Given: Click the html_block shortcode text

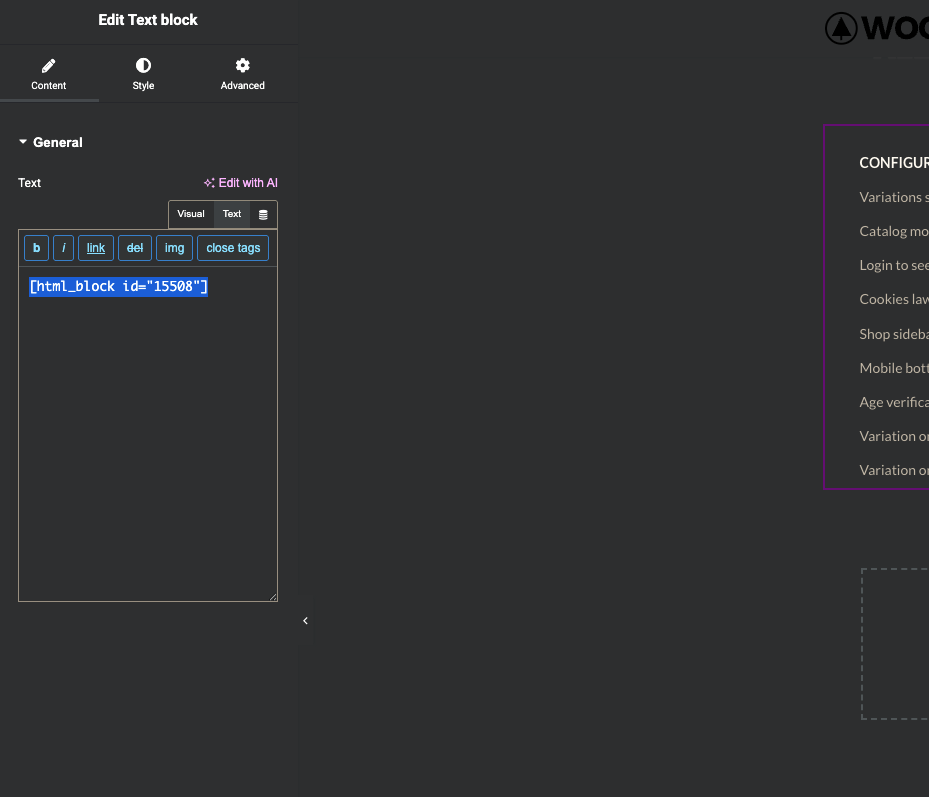Looking at the screenshot, I should click(x=118, y=287).
